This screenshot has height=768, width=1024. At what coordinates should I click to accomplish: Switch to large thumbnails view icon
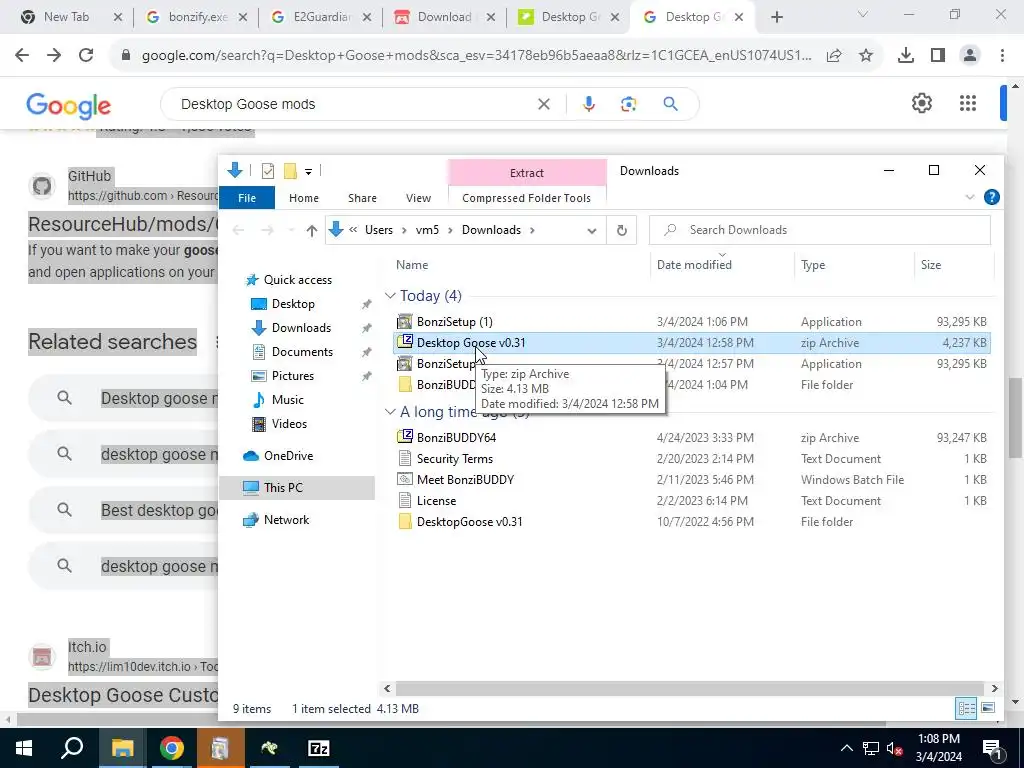point(987,709)
